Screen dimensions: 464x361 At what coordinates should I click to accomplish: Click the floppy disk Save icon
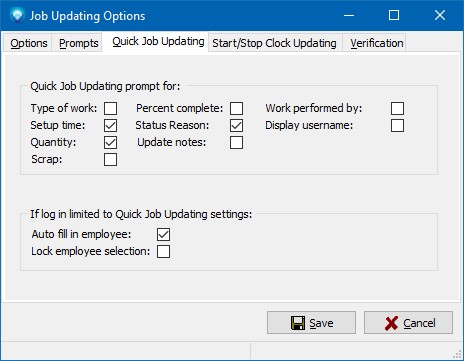[298, 323]
